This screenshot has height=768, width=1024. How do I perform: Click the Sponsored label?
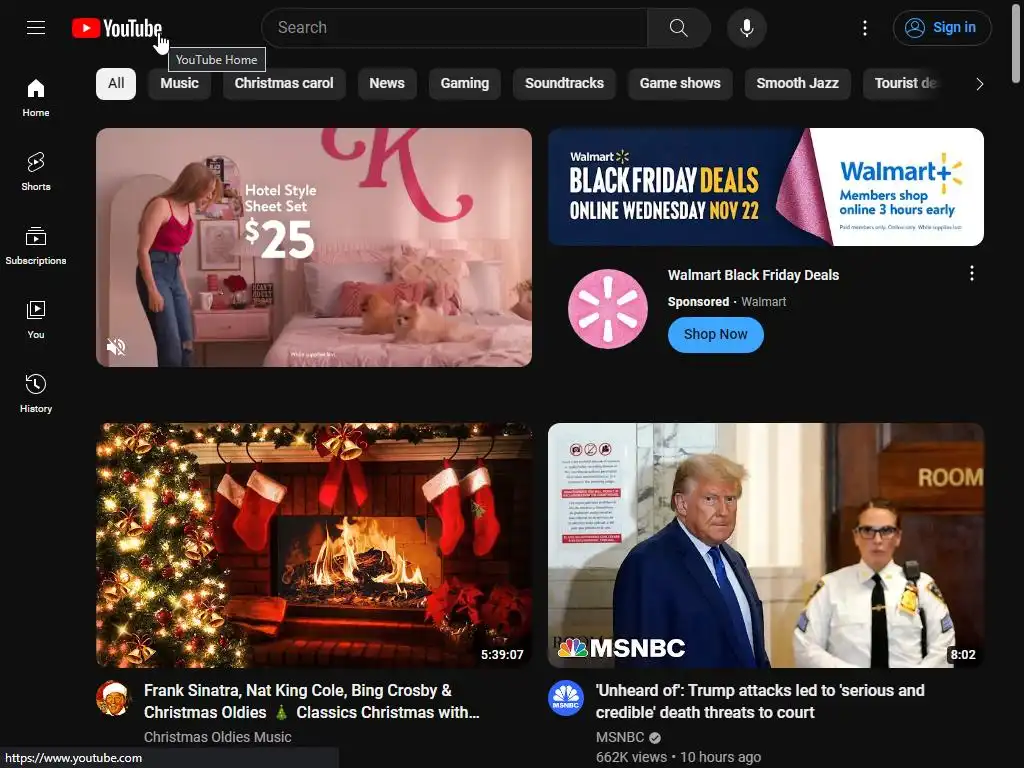698,302
